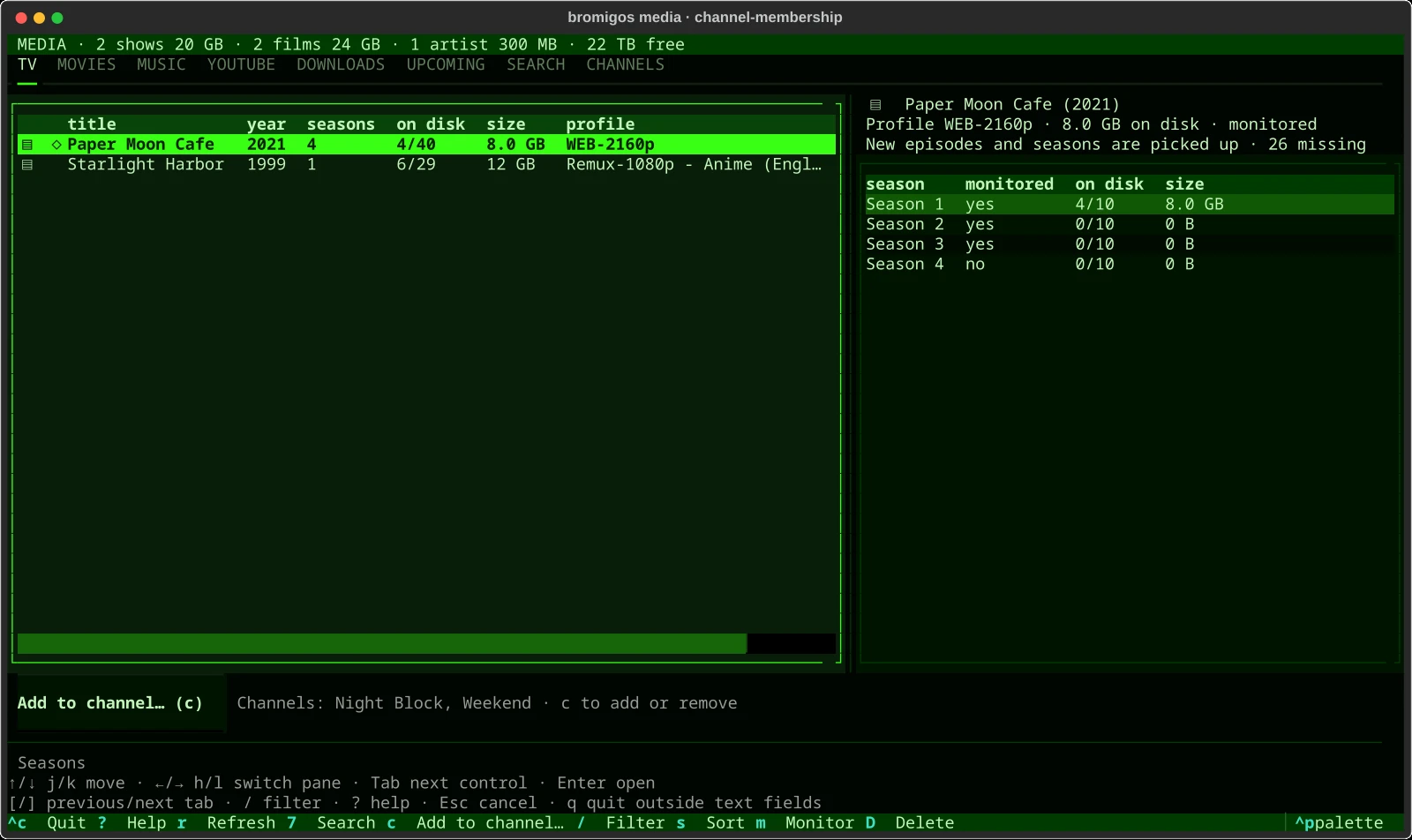The height and width of the screenshot is (840, 1412).
Task: Click the "seasons" column header
Action: pos(341,124)
